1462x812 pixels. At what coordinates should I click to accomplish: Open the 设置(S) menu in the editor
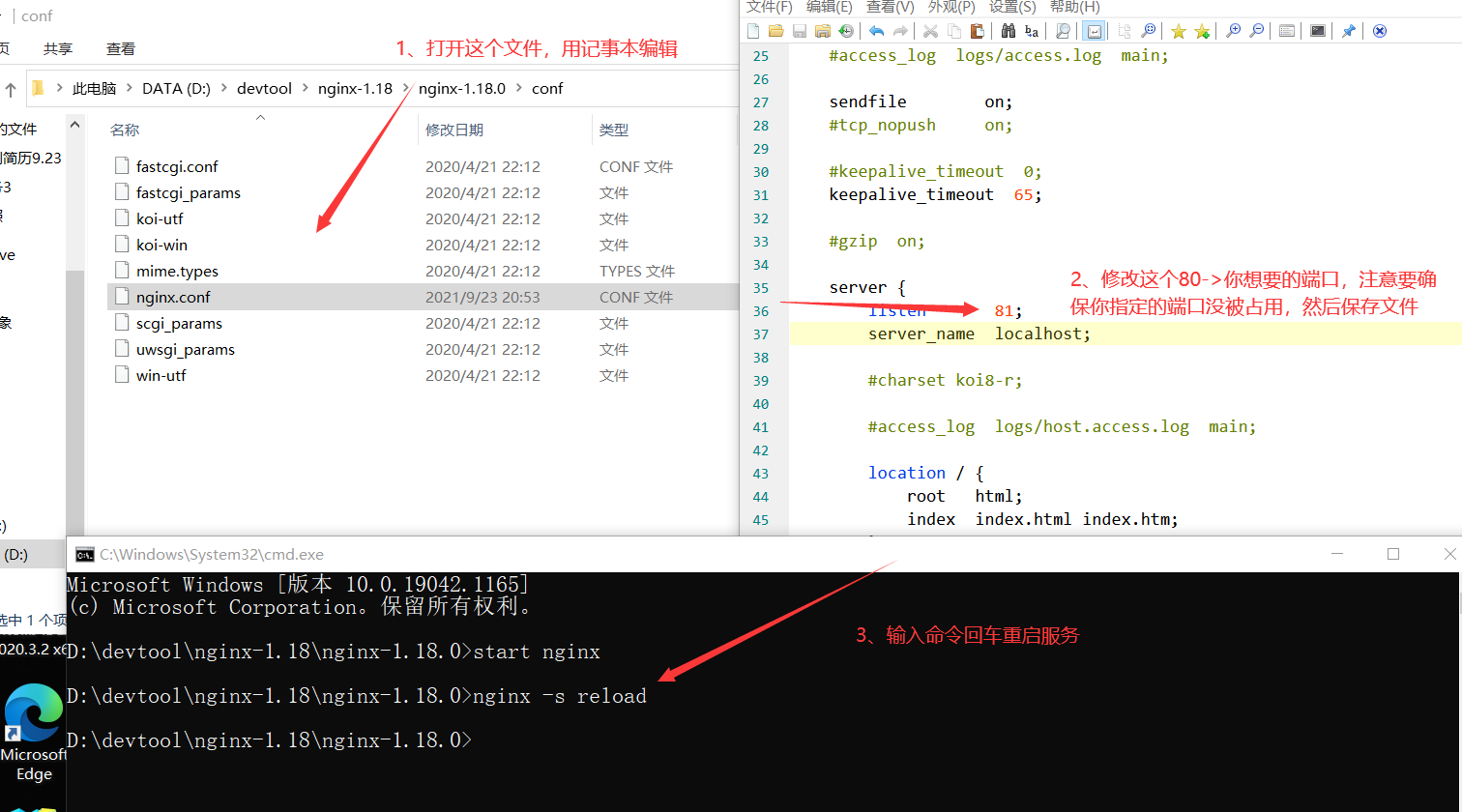click(x=1012, y=7)
